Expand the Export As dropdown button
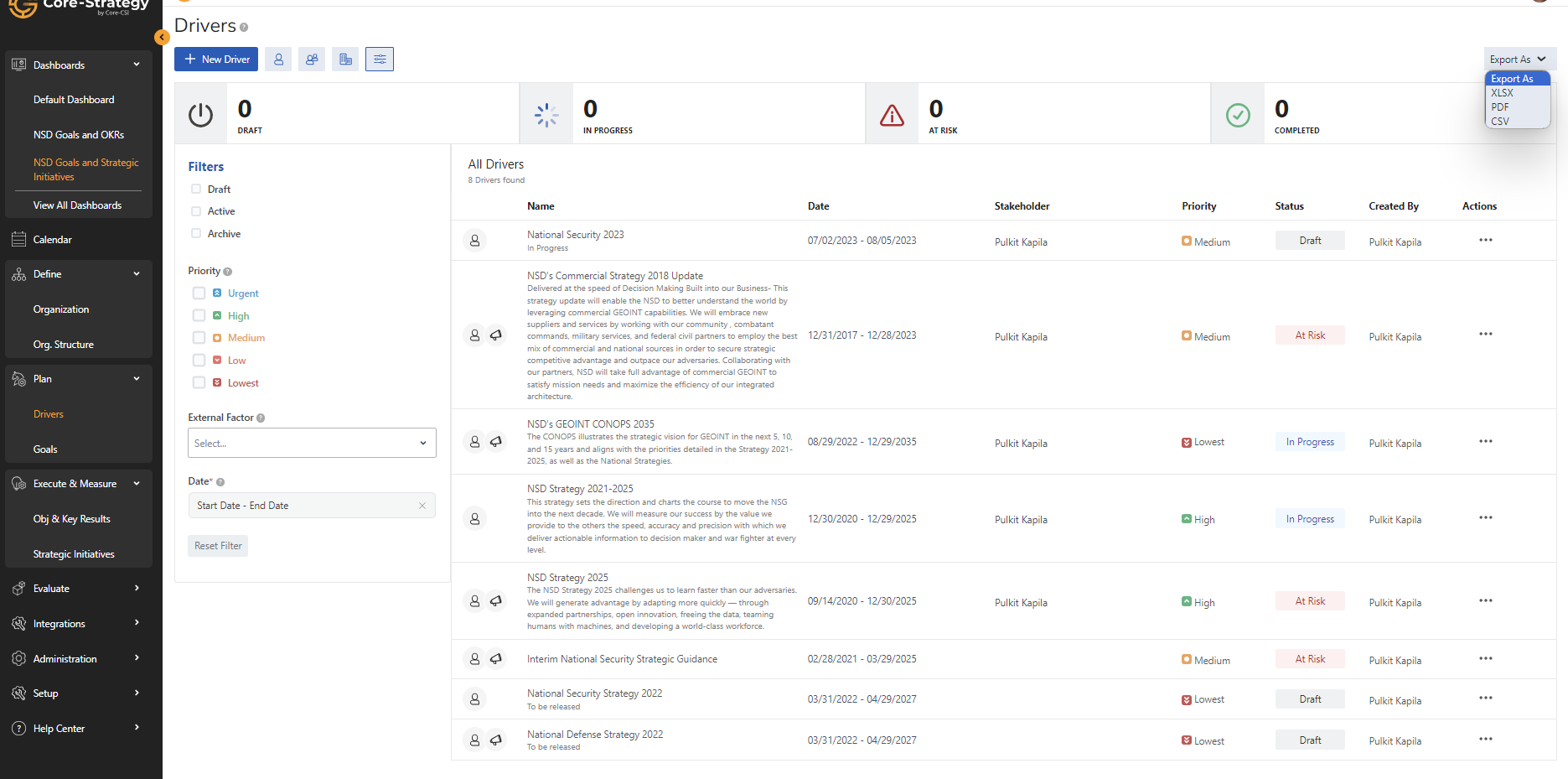1568x779 pixels. click(1518, 60)
